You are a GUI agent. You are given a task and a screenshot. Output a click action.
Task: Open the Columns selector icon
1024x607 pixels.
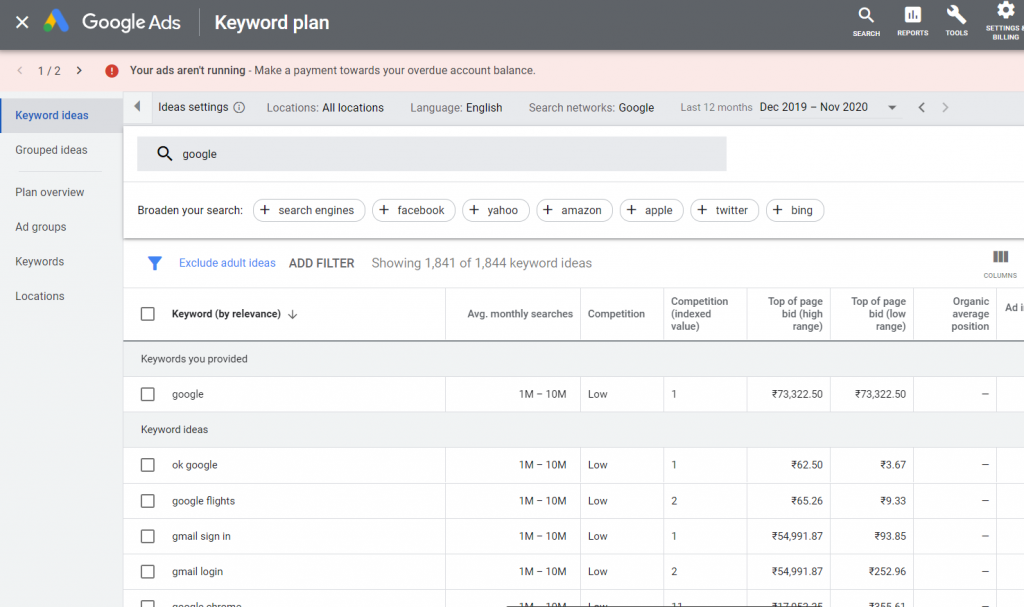tap(1000, 263)
